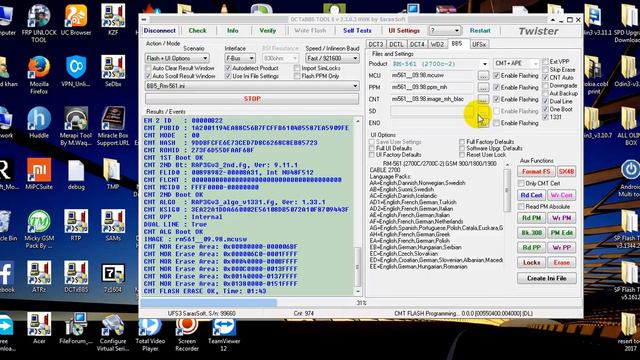The image size is (640, 360).
Task: Switch to the DCTL tab
Action: [396, 44]
